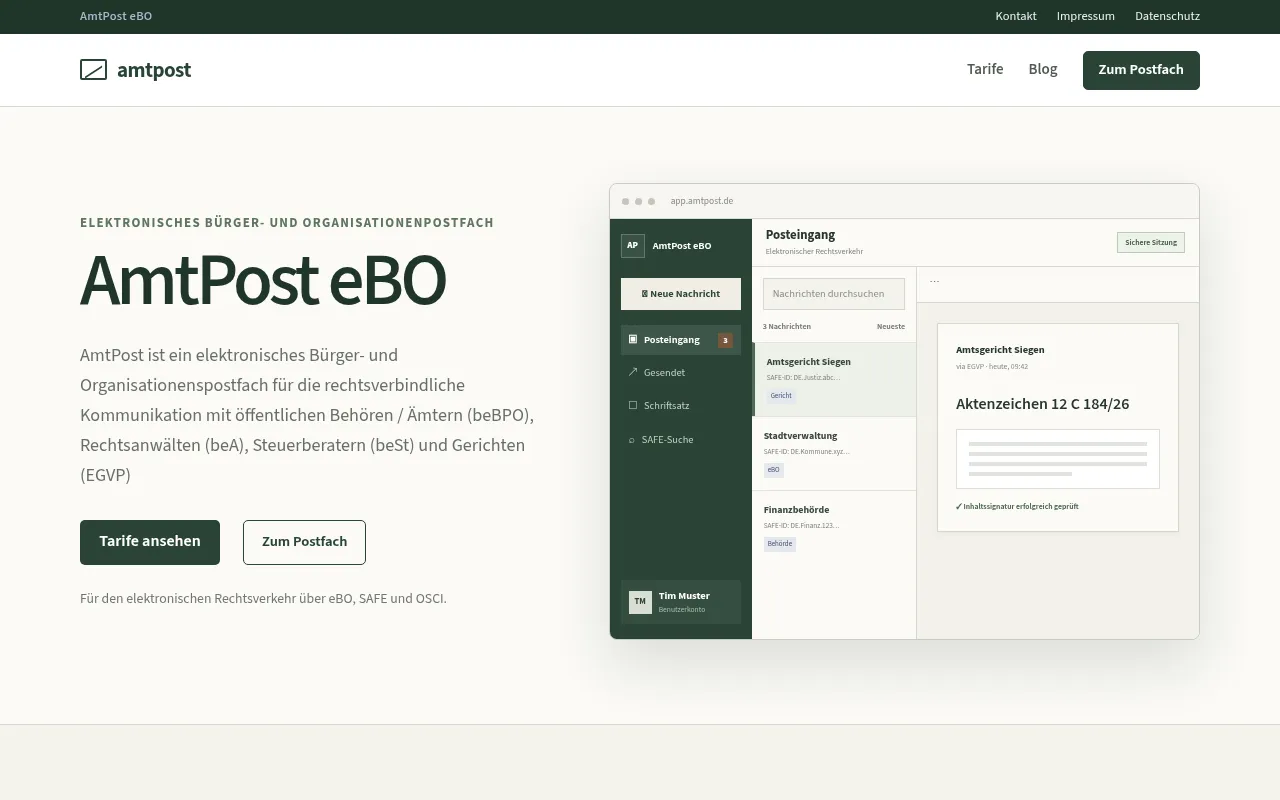Select SAFE-Suche in the mockup sidebar
Image resolution: width=1280 pixels, height=800 pixels.
coord(681,440)
